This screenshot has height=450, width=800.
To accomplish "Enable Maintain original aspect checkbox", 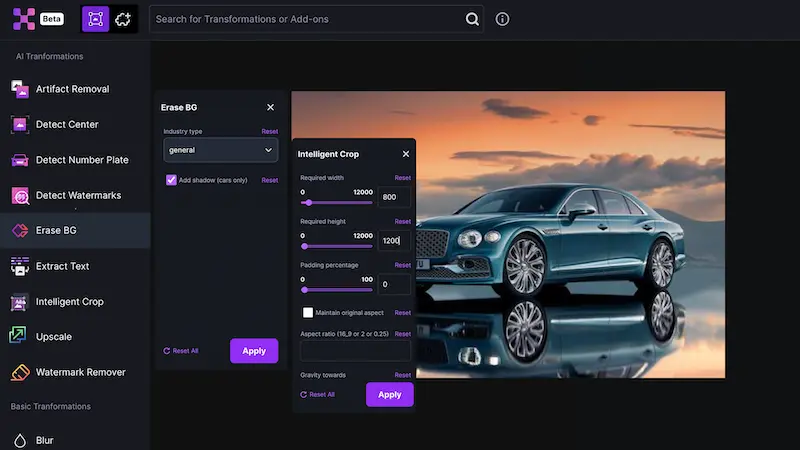I will [308, 312].
